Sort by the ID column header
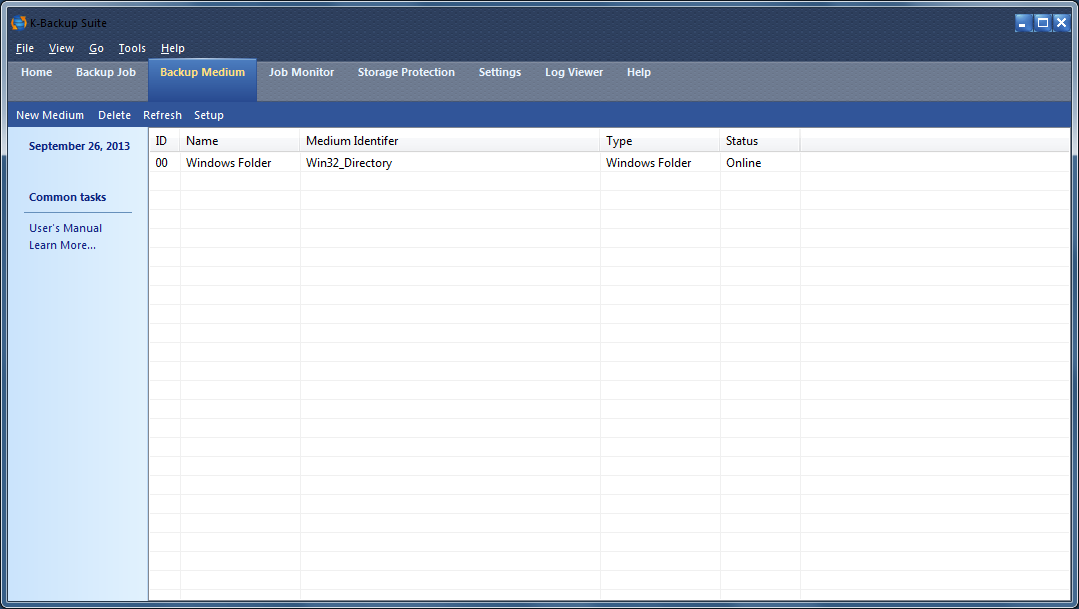1079x609 pixels. coord(165,140)
